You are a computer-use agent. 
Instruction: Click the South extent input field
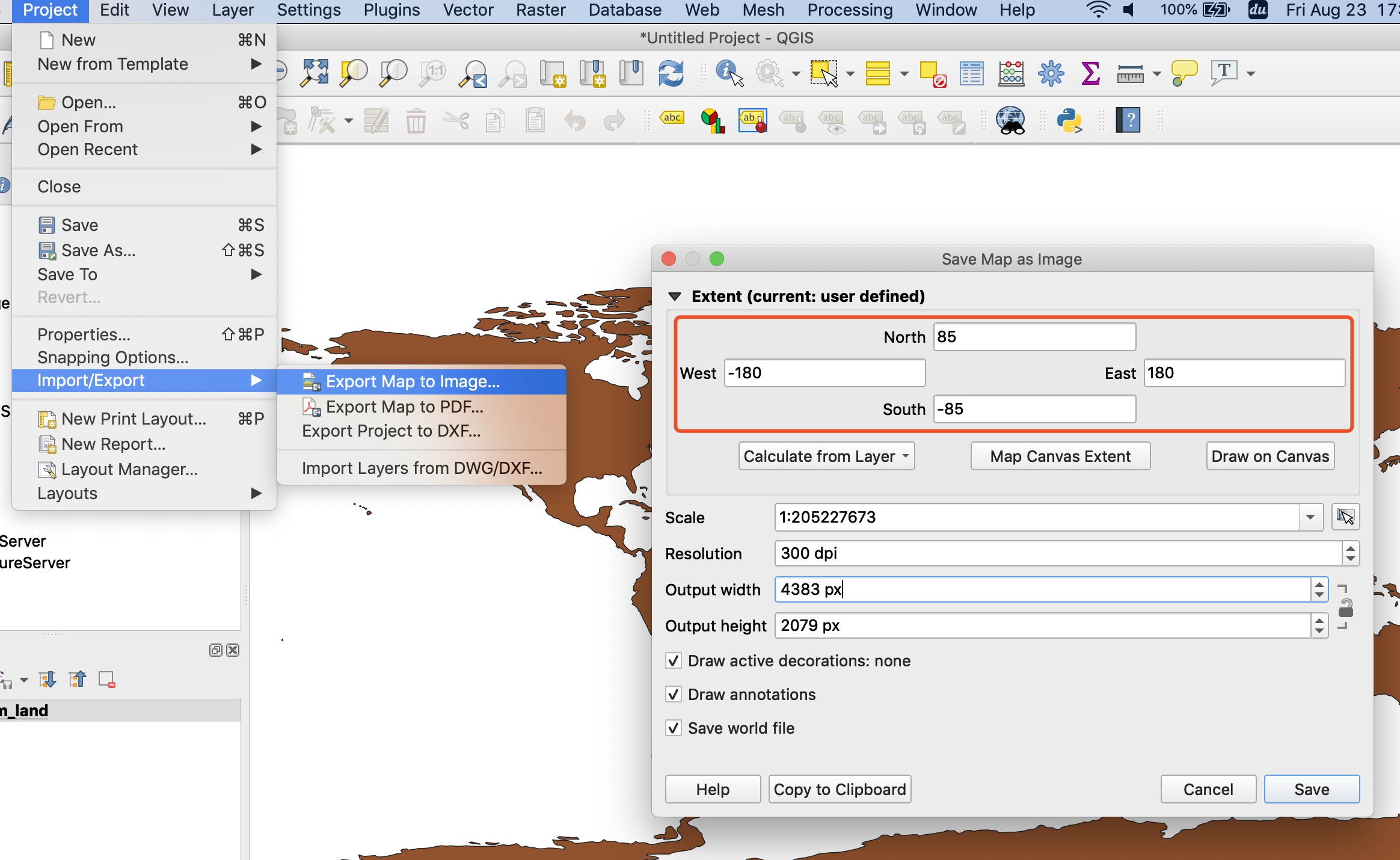click(1034, 409)
